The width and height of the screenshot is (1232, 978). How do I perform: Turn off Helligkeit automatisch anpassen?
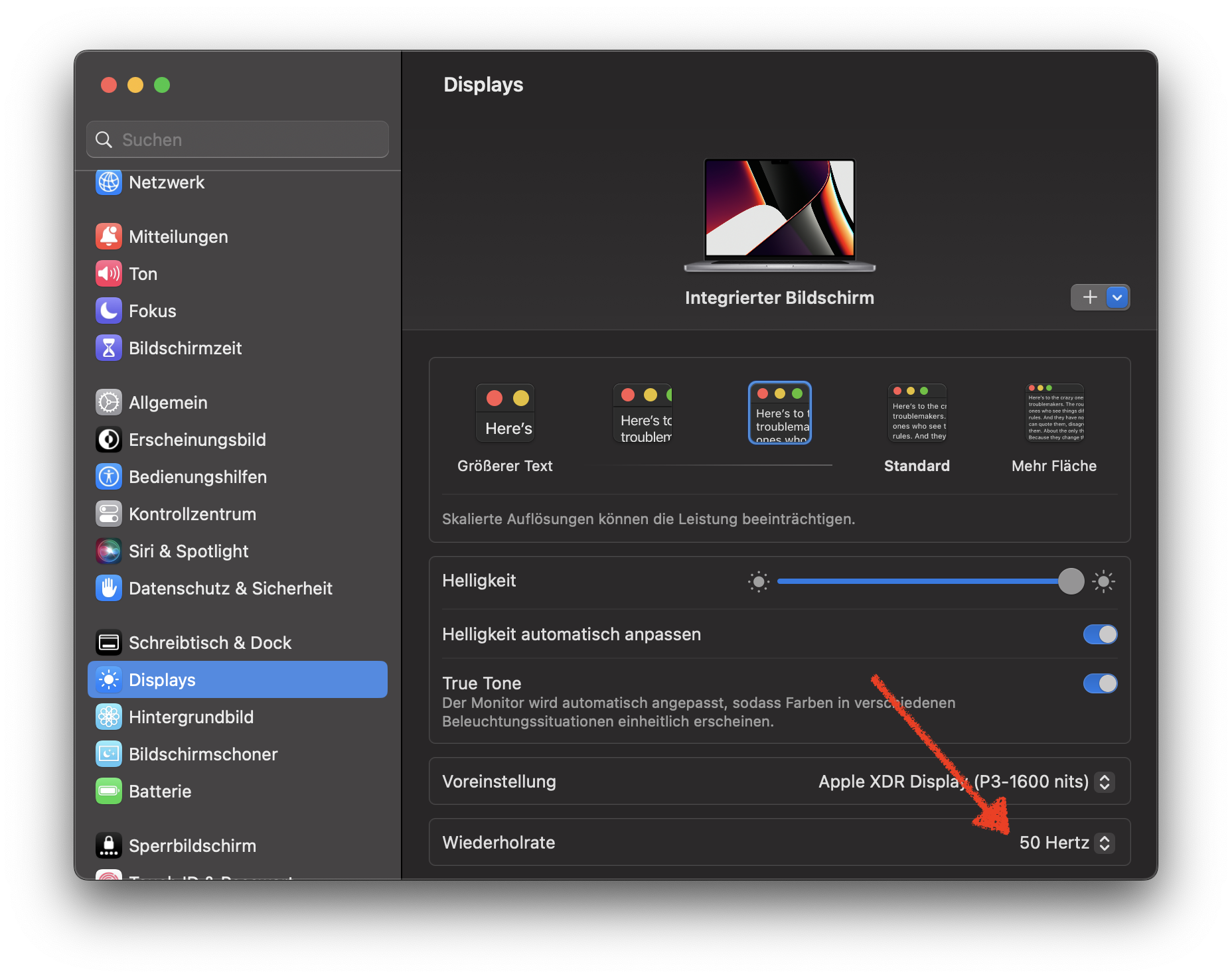(x=1100, y=634)
